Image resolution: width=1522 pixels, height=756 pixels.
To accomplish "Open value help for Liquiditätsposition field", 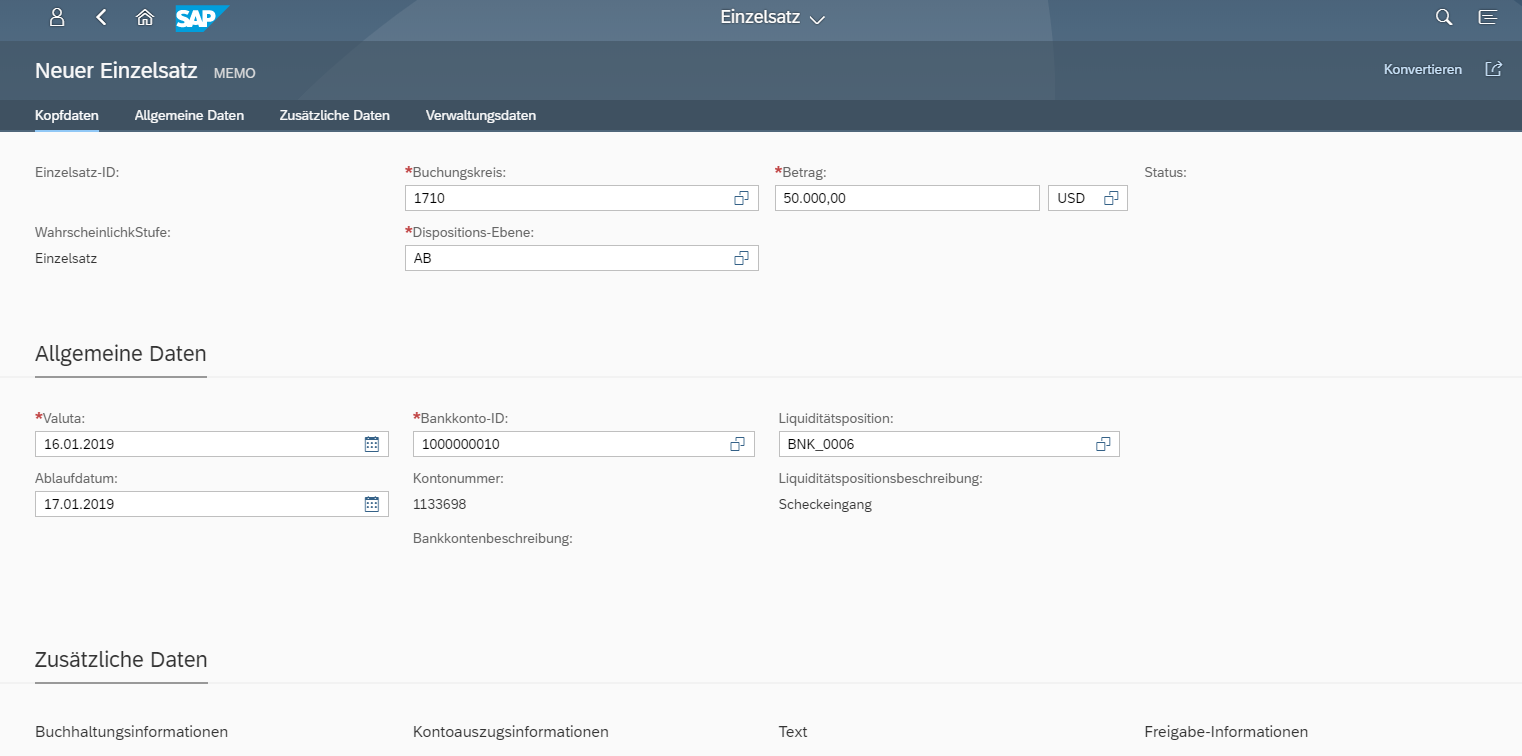I will click(1103, 444).
